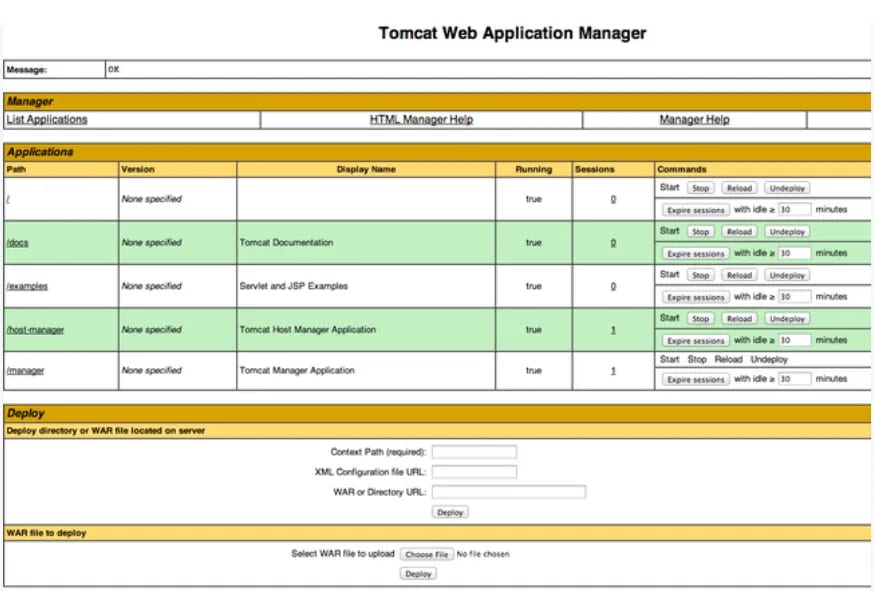The width and height of the screenshot is (874, 591).
Task: Open the root path / link
Action: pos(8,199)
